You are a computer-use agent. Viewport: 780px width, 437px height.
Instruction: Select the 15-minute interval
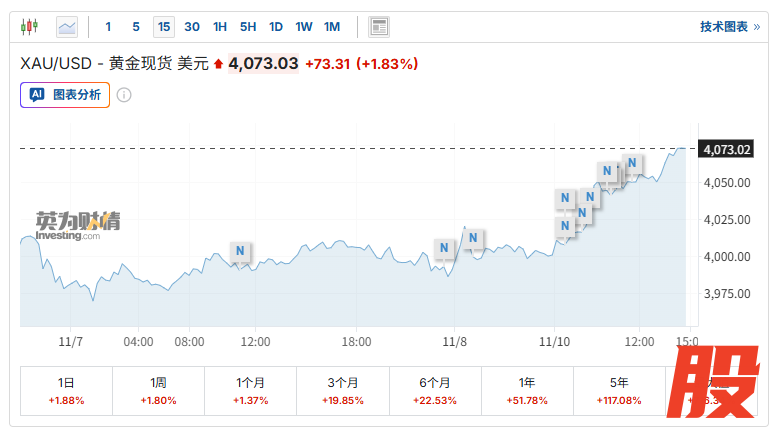[x=164, y=27]
